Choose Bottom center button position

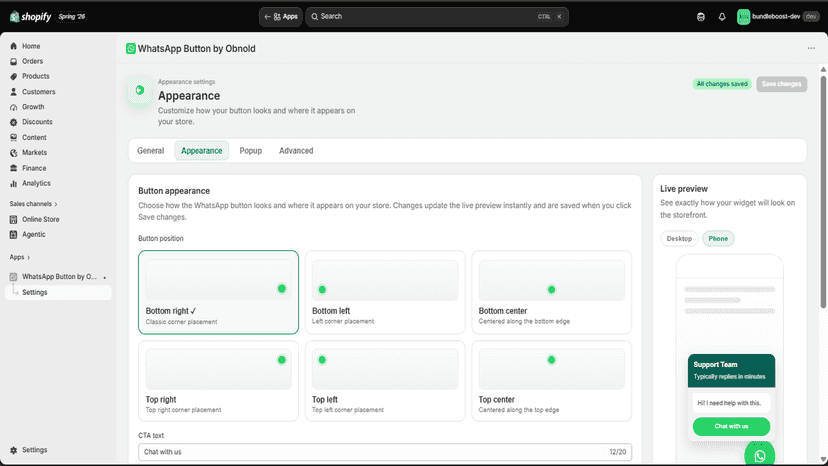tap(551, 292)
